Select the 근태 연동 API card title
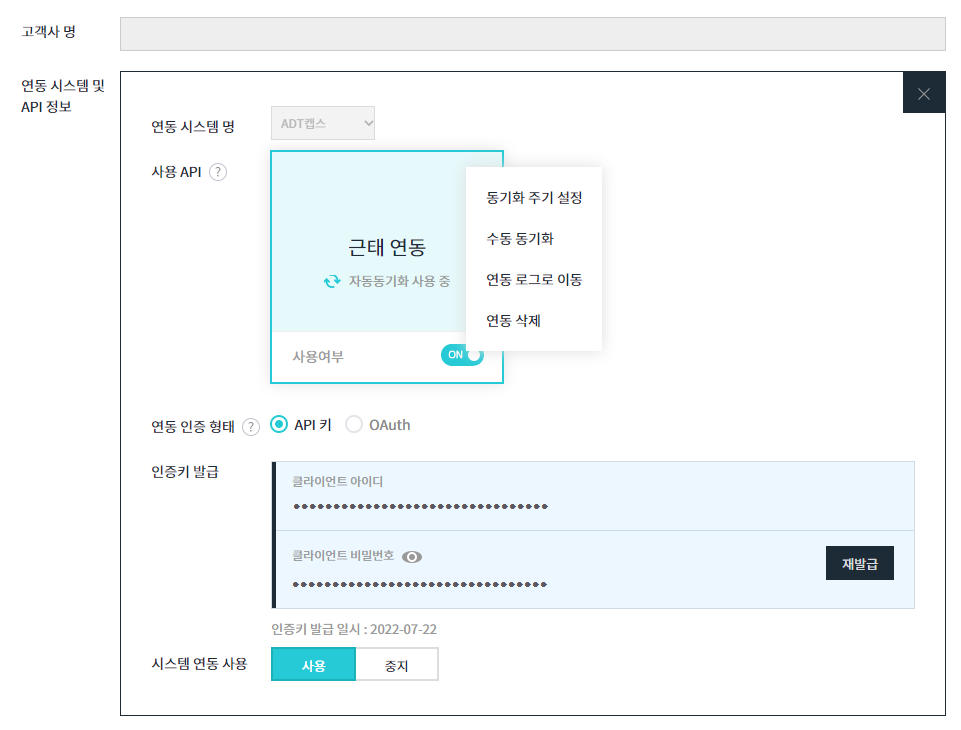The width and height of the screenshot is (961, 730). (x=387, y=248)
